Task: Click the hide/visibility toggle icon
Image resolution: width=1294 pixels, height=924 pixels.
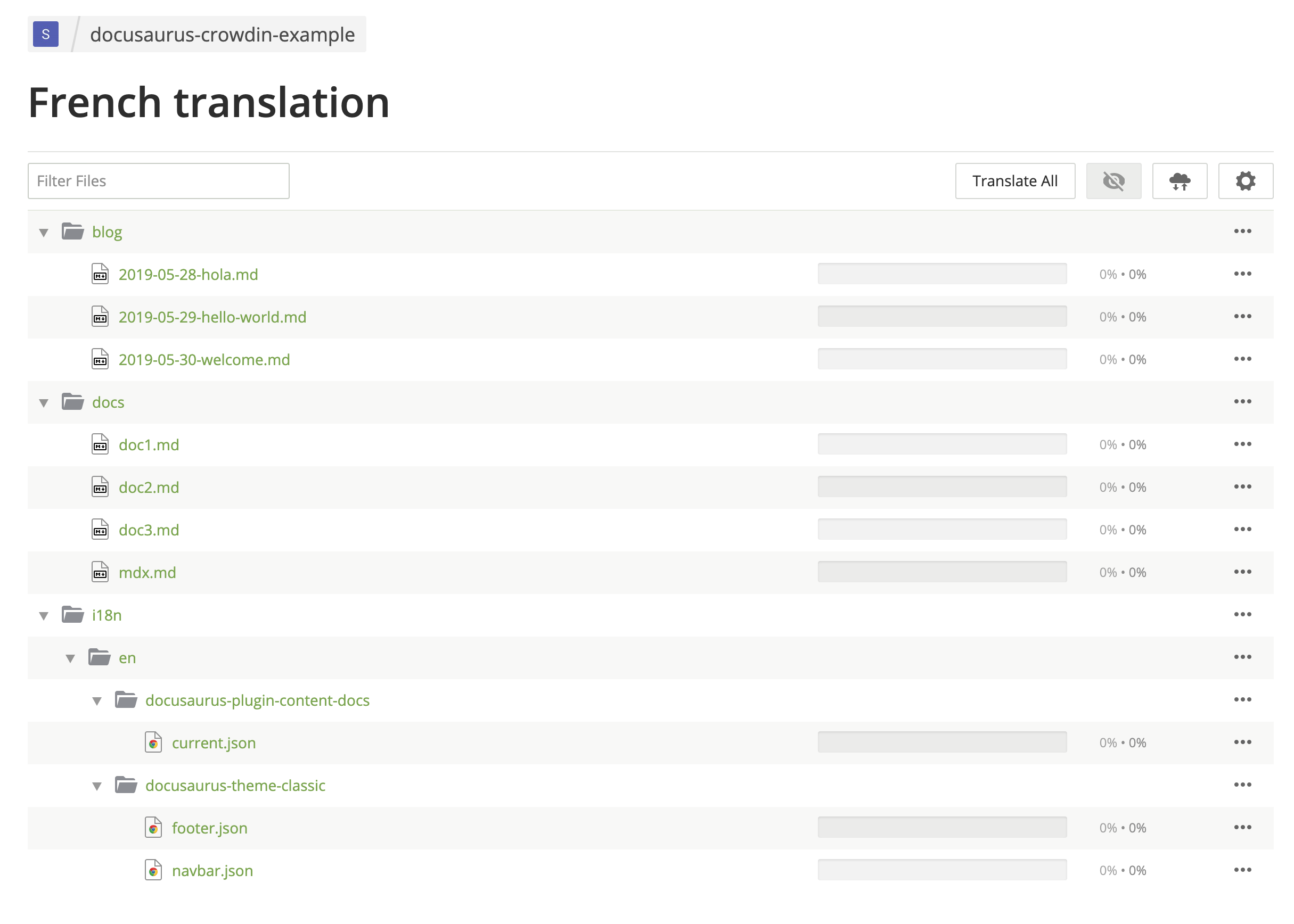Action: pos(1113,182)
